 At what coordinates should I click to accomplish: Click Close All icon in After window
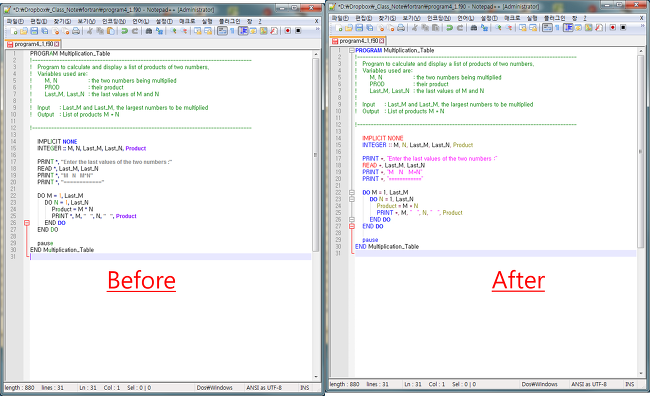point(390,28)
